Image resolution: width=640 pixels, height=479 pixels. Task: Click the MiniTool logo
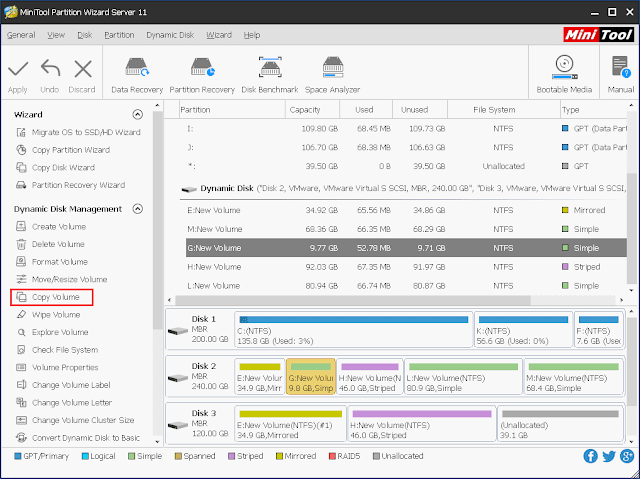598,35
